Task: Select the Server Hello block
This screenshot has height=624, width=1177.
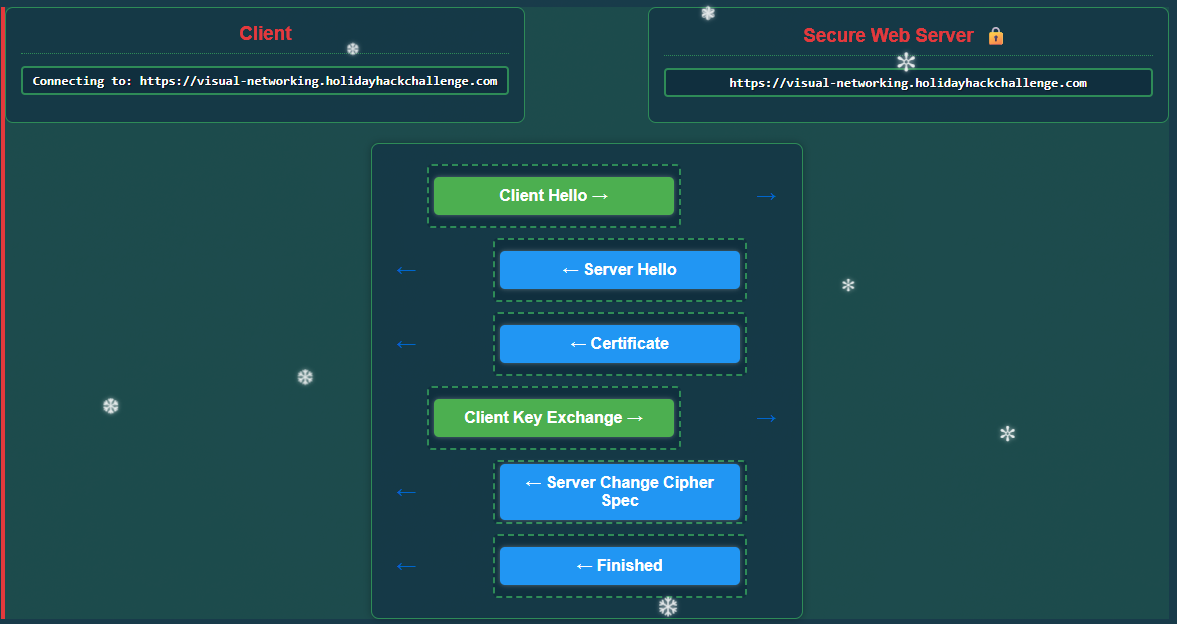Action: tap(620, 270)
